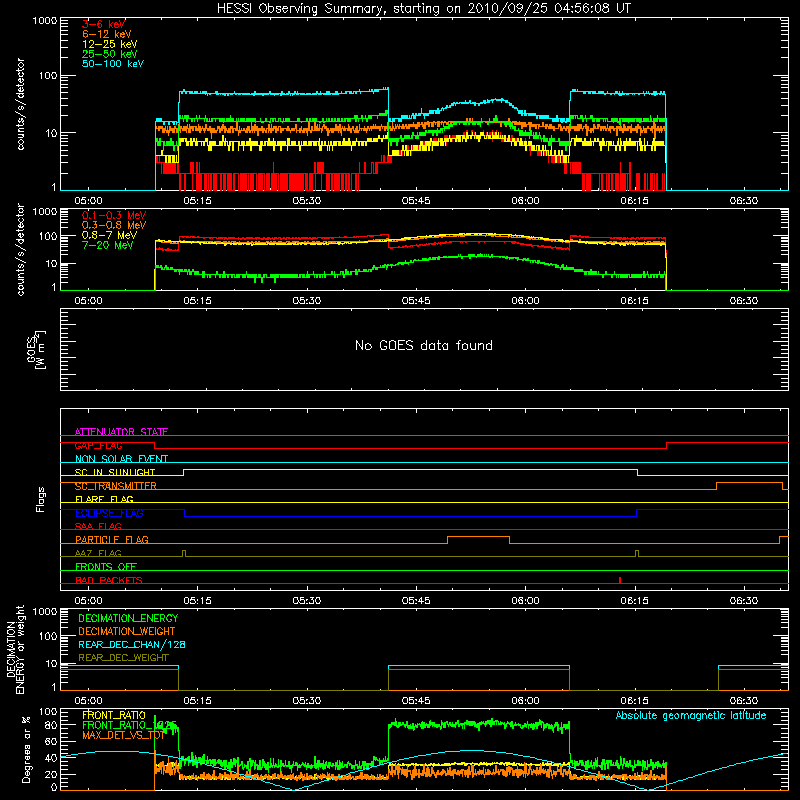Click the vertical 'Flags' axis label
The width and height of the screenshot is (800, 800).
pyautogui.click(x=41, y=499)
